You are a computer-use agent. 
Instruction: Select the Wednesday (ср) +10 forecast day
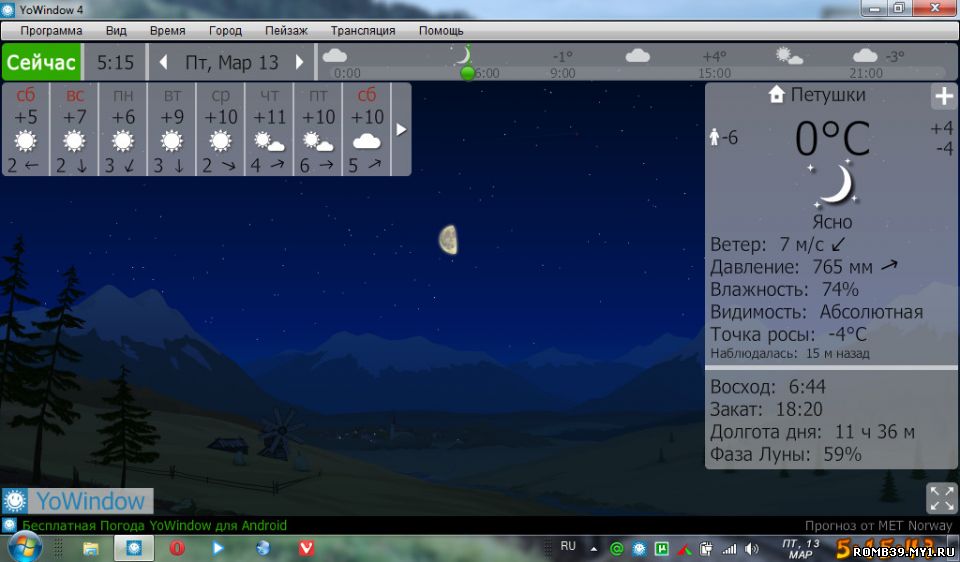point(220,130)
